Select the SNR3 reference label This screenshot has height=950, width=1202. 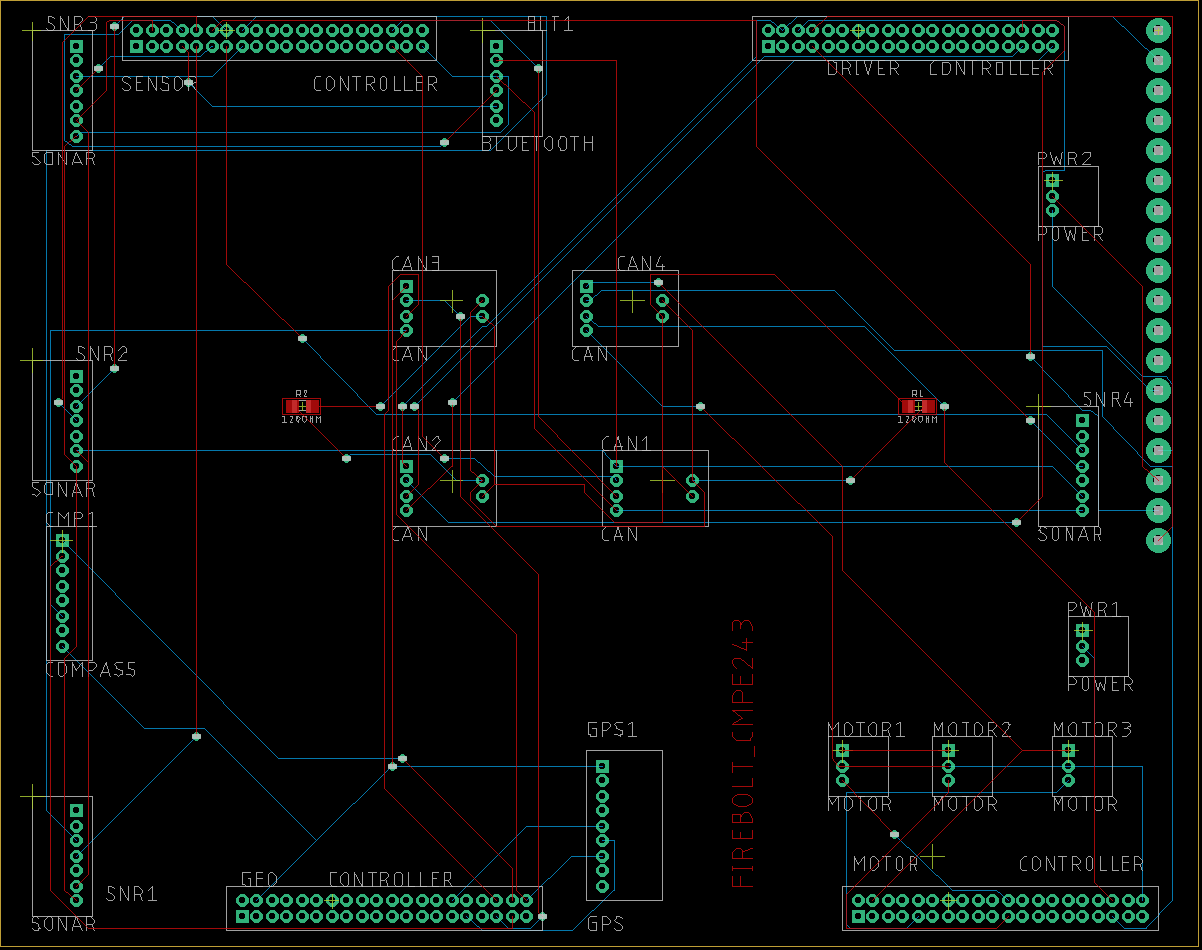click(x=72, y=24)
